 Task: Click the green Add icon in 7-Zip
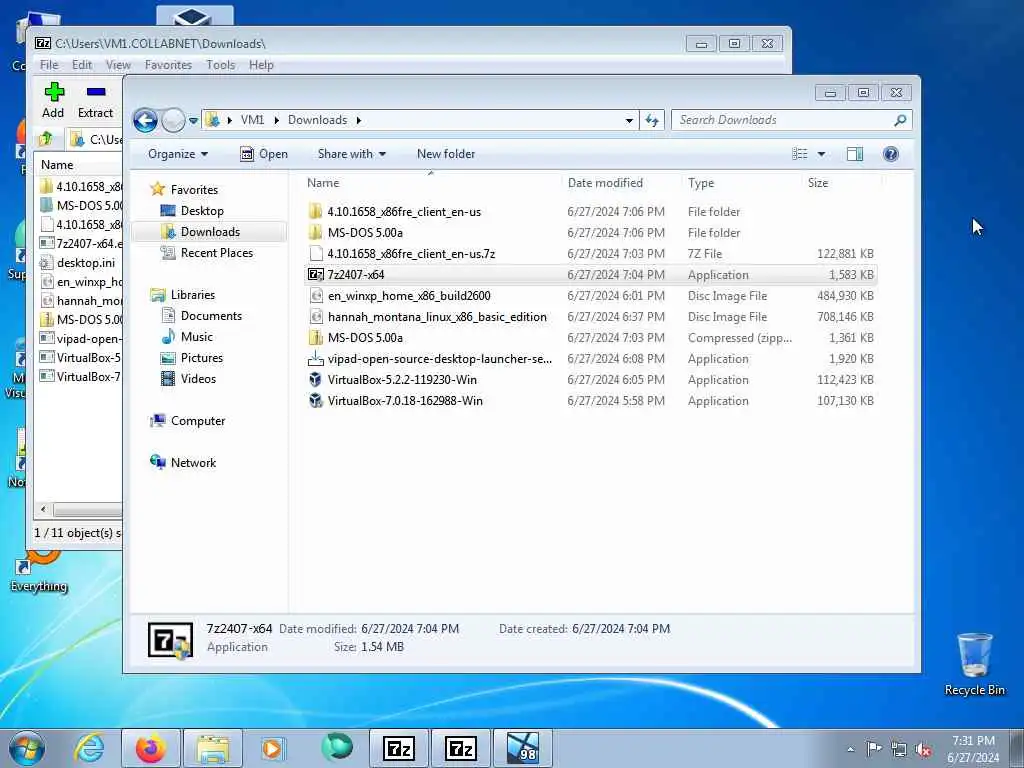(54, 91)
